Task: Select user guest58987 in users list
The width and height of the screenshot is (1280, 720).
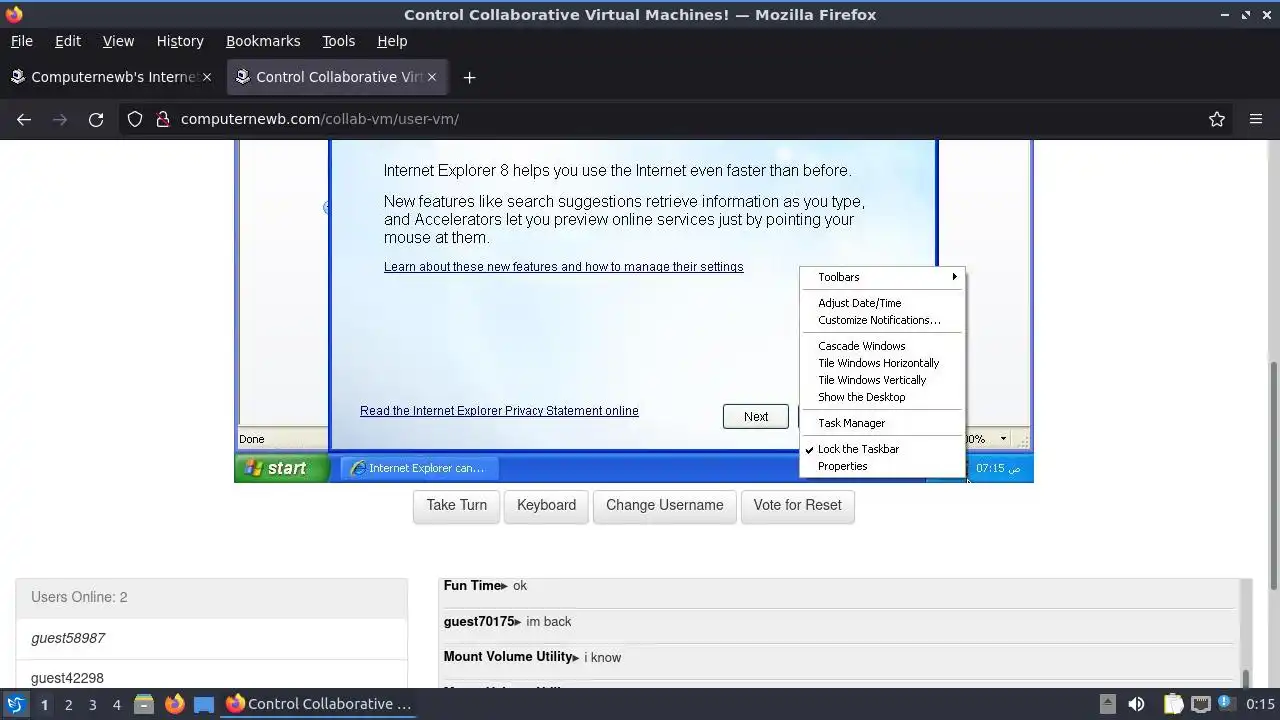Action: pos(211,638)
